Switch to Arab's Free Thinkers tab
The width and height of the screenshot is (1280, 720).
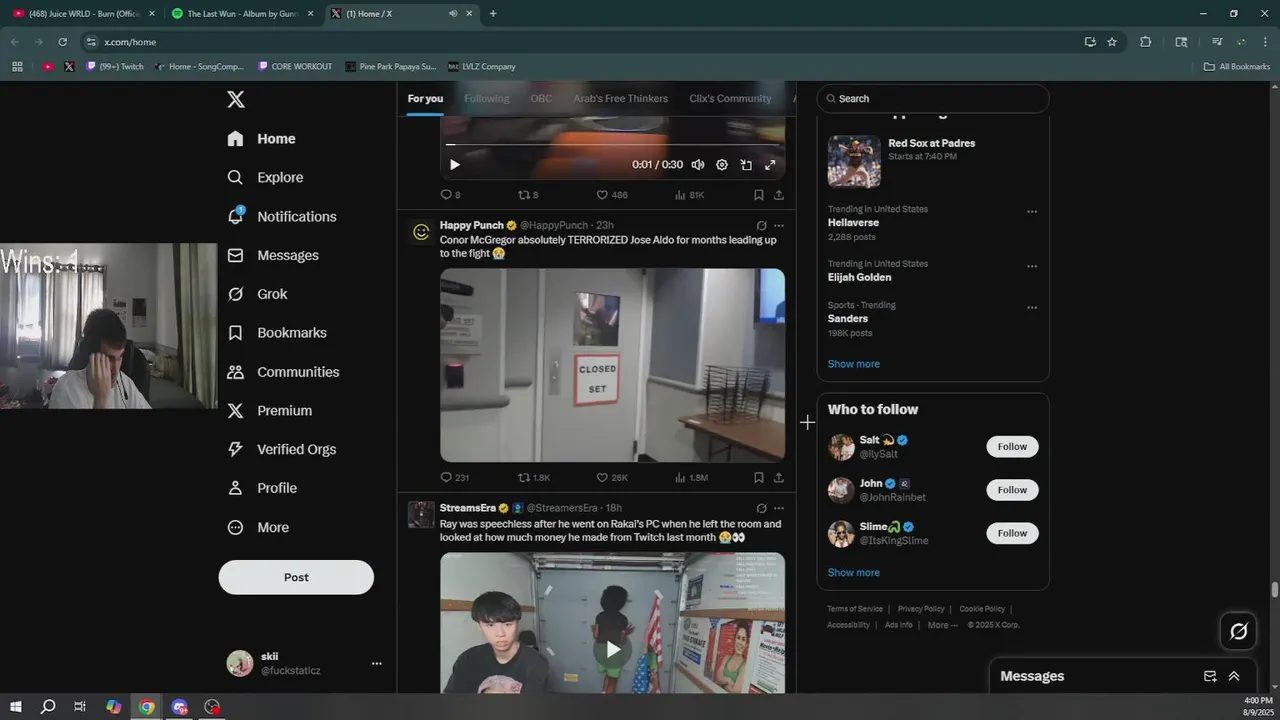click(621, 98)
